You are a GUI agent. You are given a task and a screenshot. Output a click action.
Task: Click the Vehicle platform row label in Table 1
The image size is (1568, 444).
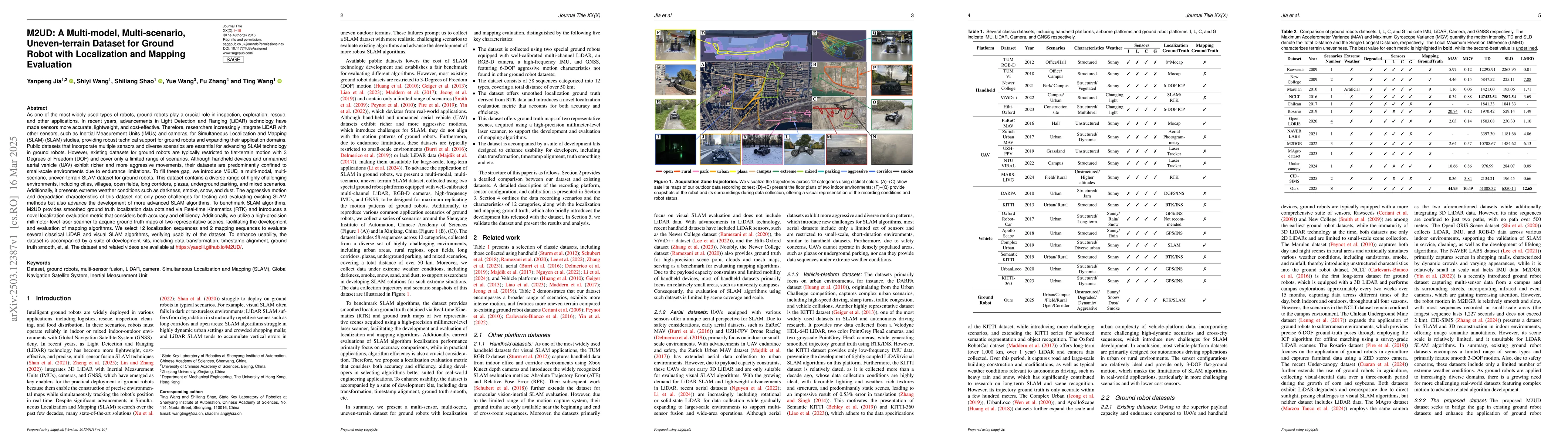[x=986, y=238]
